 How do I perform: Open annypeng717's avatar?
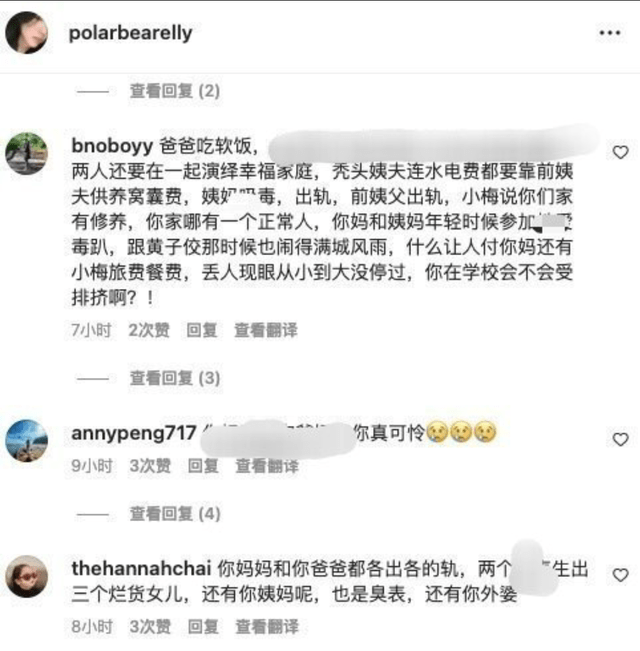(27, 441)
